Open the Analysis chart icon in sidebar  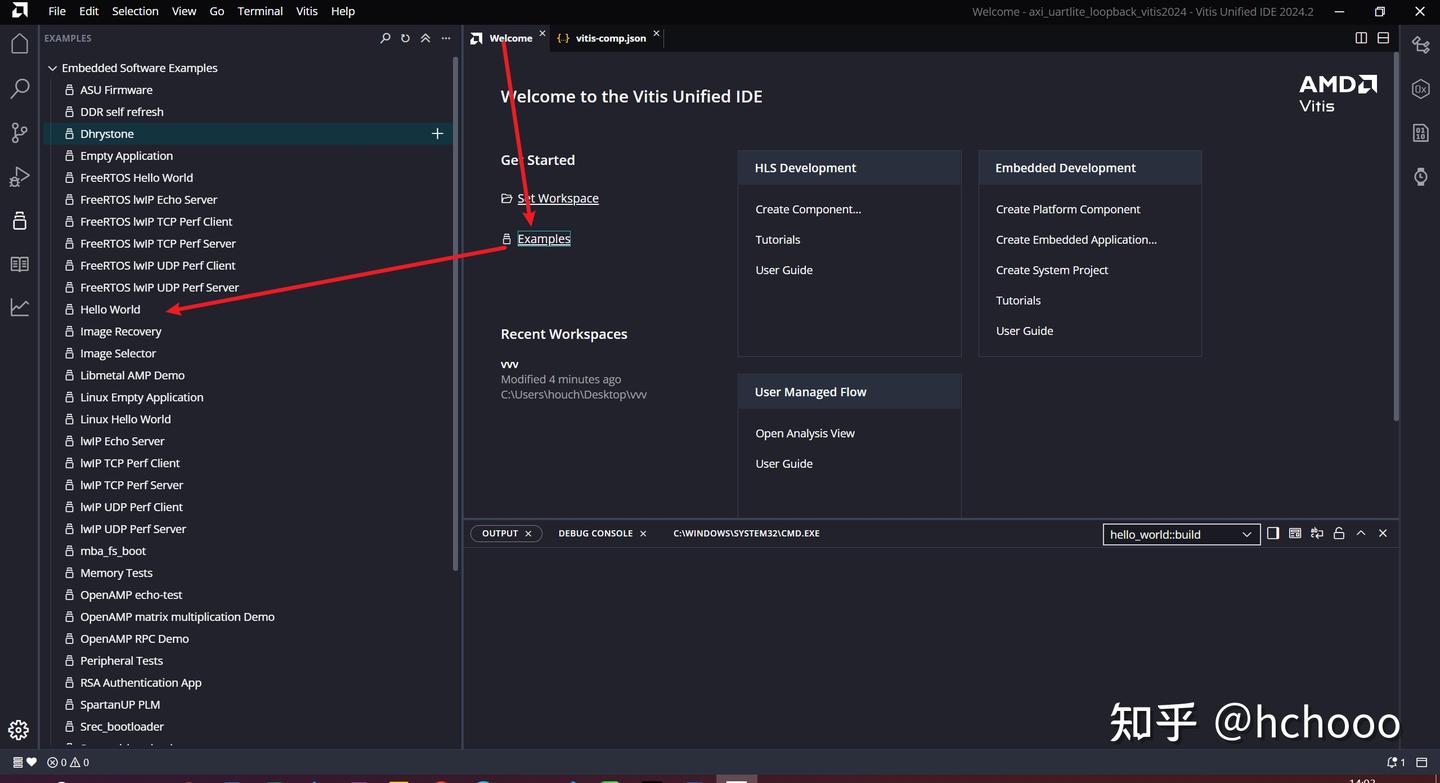pos(19,308)
